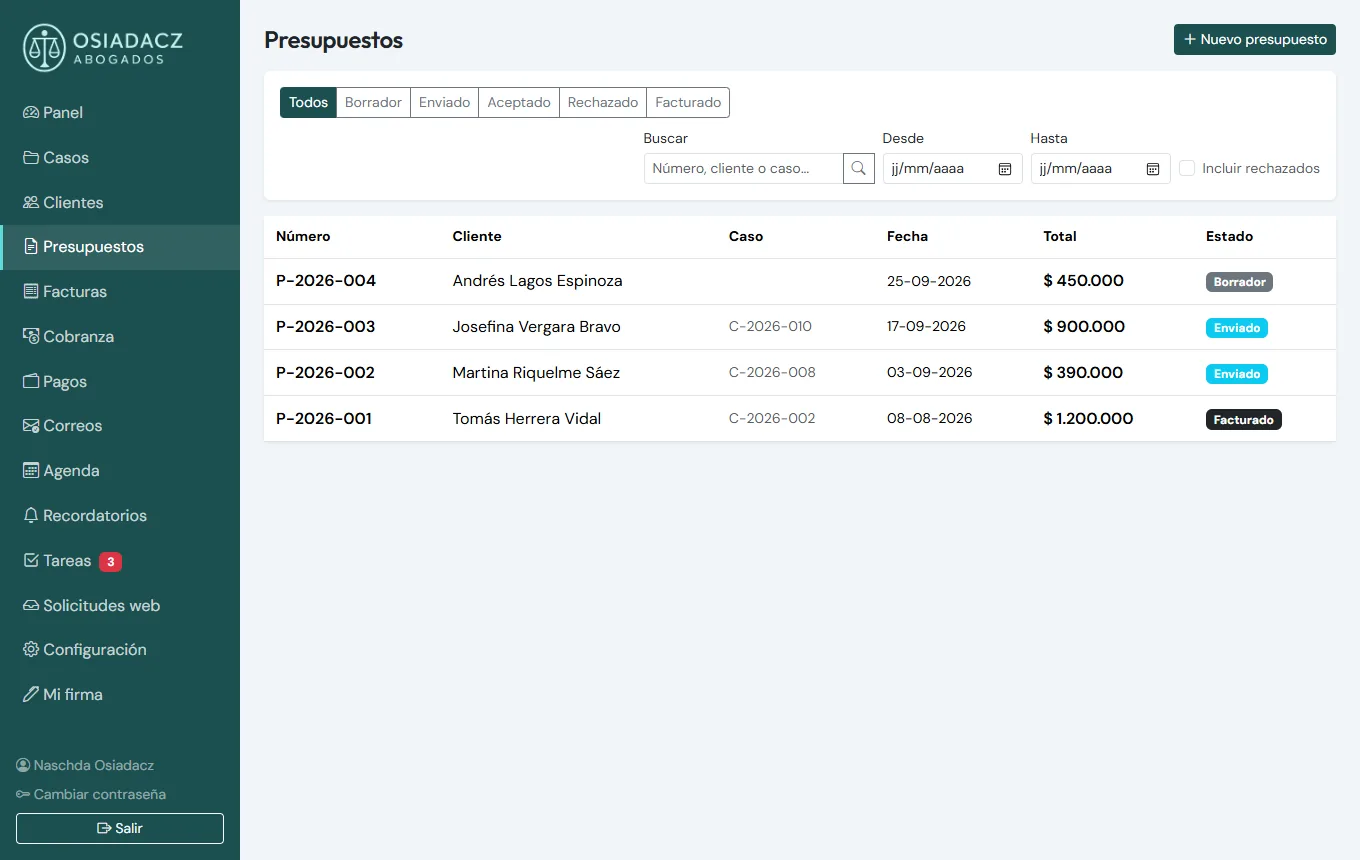Click case number C-2026-008
The height and width of the screenshot is (860, 1360).
tap(772, 373)
